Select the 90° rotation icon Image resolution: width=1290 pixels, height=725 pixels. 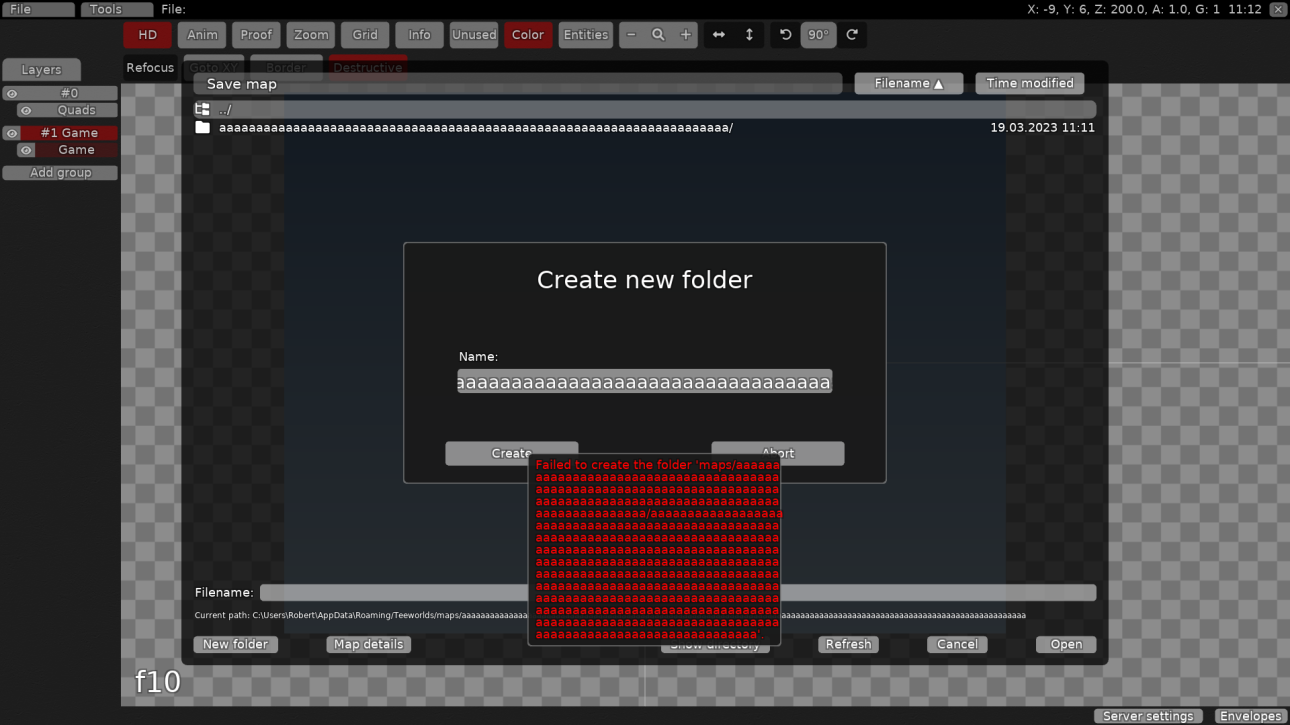[818, 34]
